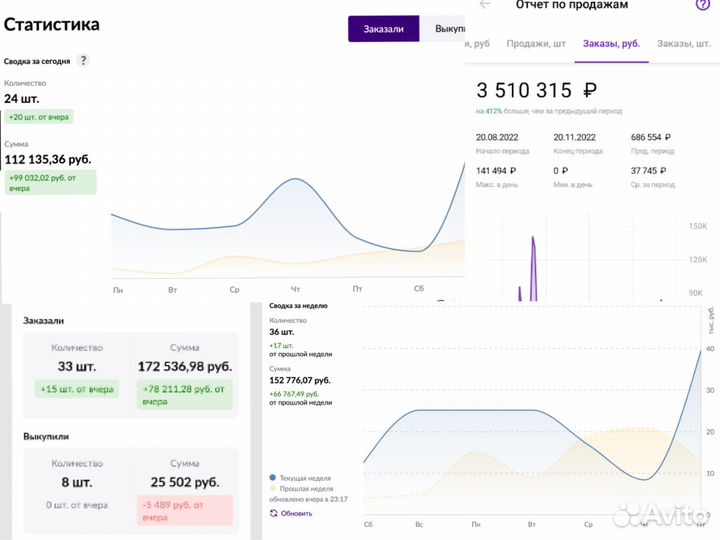The height and width of the screenshot is (540, 720).
Task: Click the end date 20.11.2022
Action: coord(576,137)
